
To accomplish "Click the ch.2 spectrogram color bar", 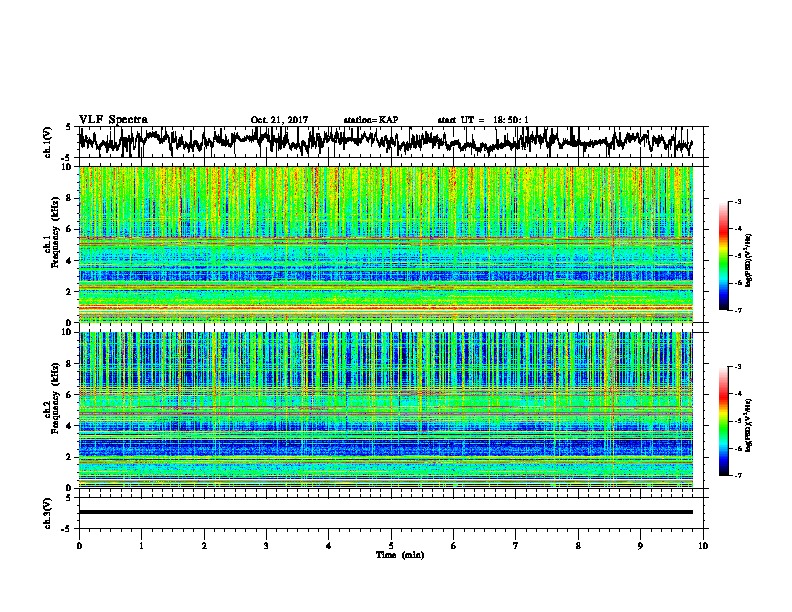I will tap(724, 421).
